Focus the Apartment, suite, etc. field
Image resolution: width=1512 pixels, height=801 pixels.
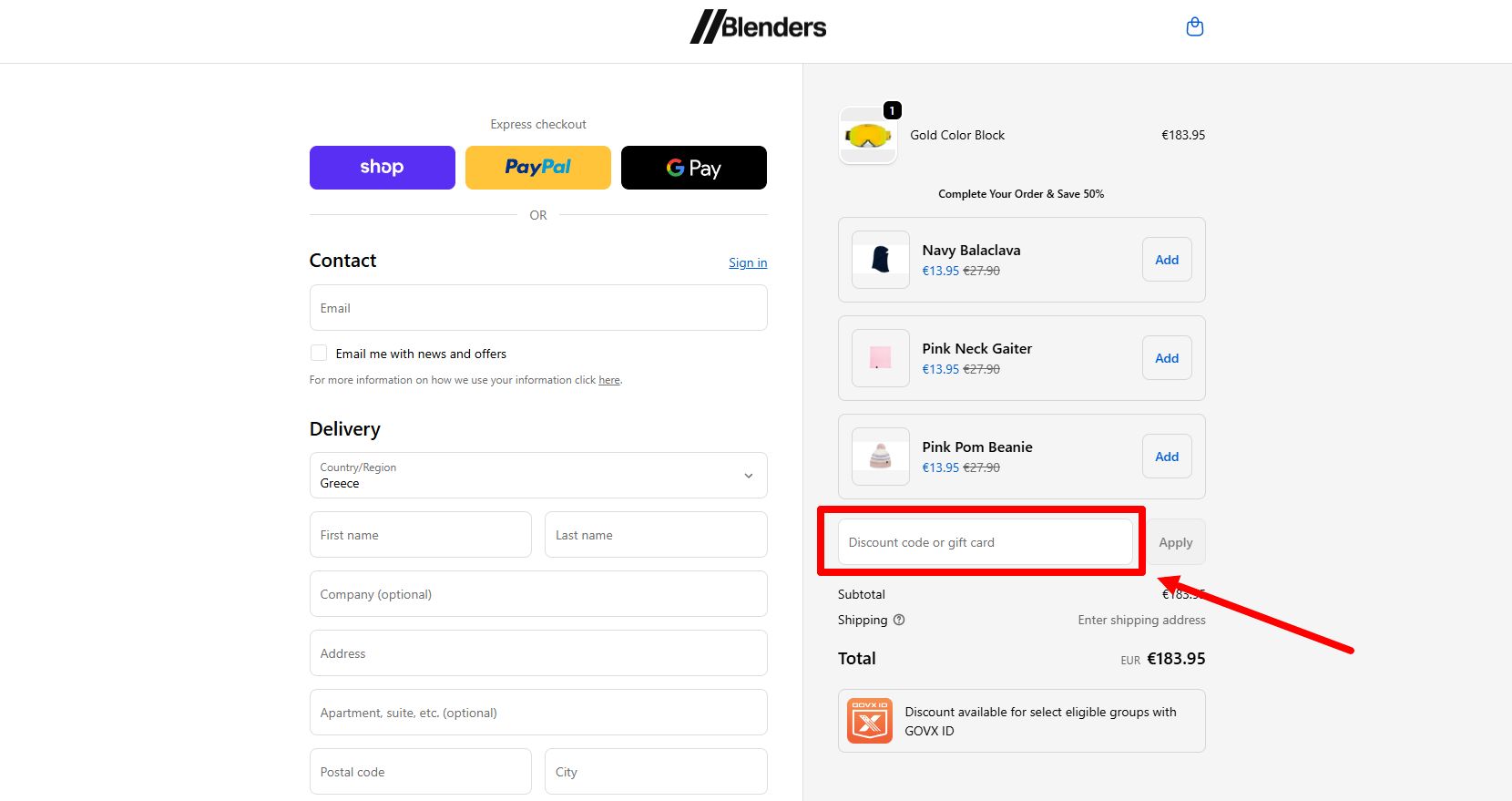pos(538,713)
